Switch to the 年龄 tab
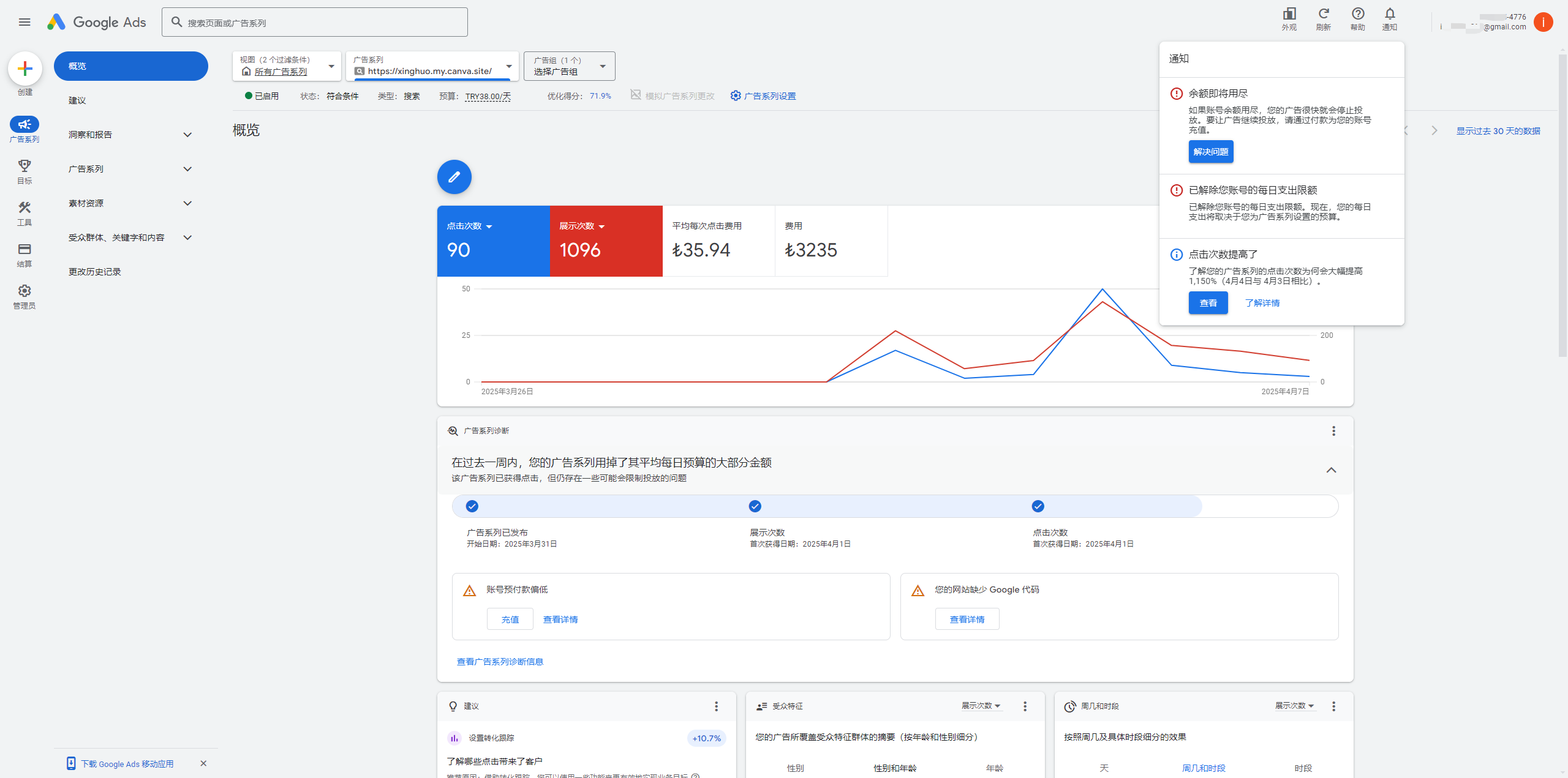Viewport: 1568px width, 778px height. (995, 768)
